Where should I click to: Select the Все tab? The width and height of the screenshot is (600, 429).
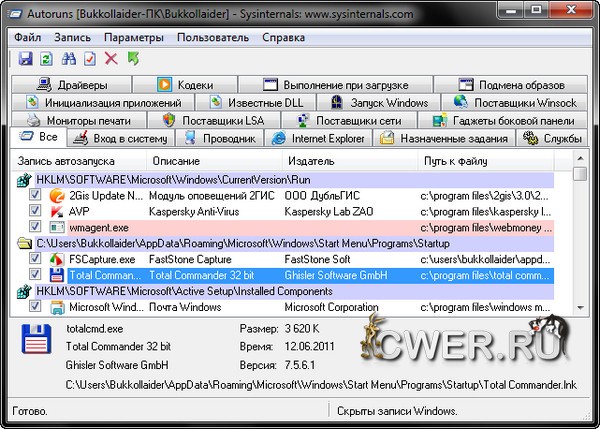38,137
